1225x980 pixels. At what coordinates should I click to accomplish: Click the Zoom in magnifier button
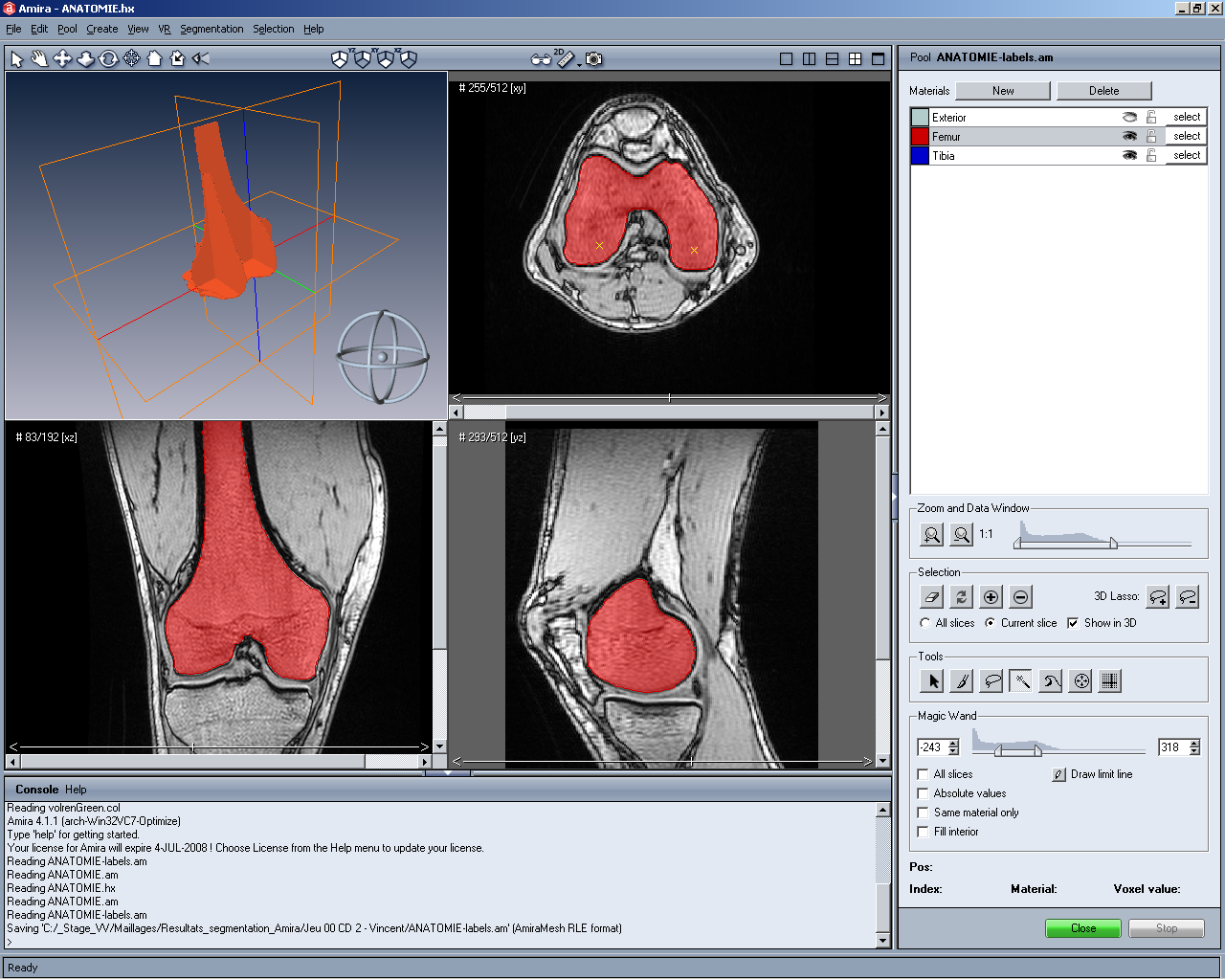[x=931, y=535]
